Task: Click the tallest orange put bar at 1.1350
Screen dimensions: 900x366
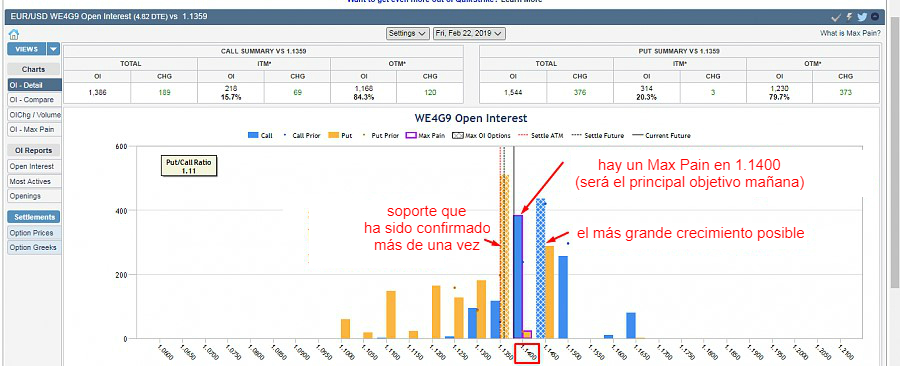Action: pyautogui.click(x=505, y=256)
